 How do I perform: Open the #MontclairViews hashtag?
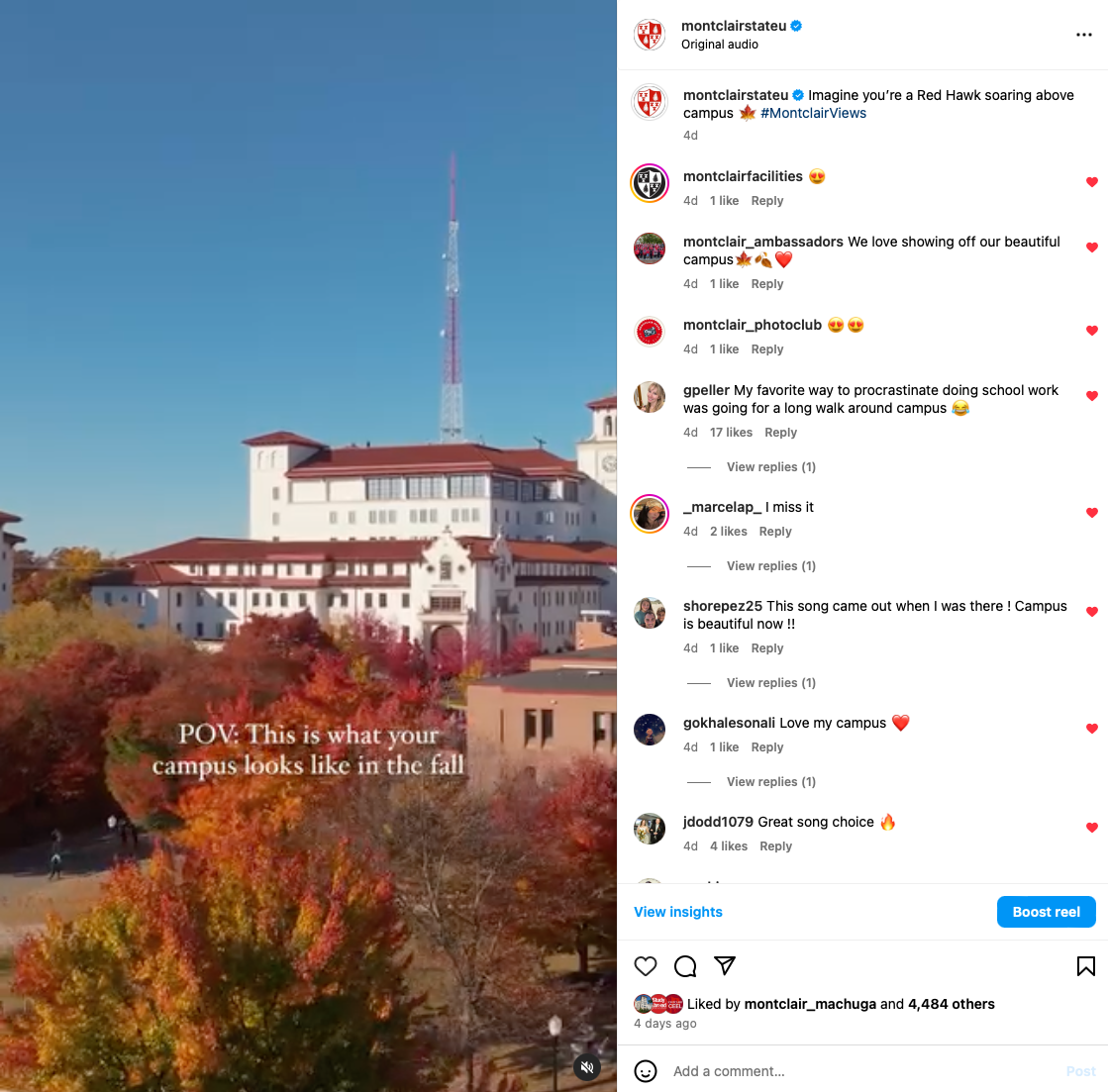(813, 113)
